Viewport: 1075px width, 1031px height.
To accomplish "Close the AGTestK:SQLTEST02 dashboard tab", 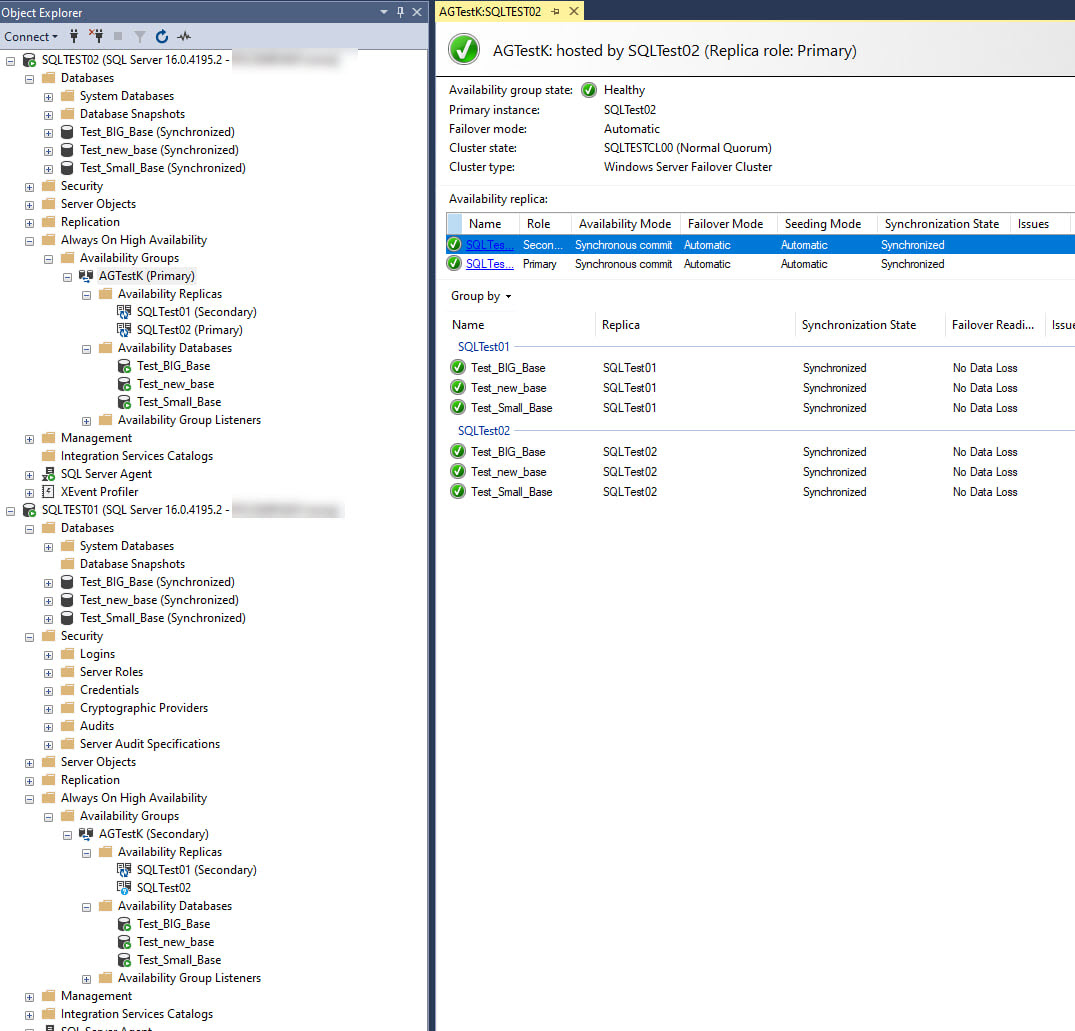I will coord(574,12).
